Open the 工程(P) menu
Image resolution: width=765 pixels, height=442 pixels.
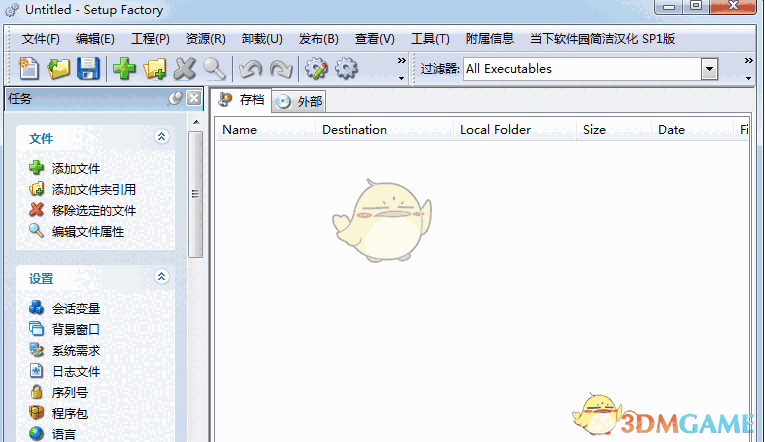click(x=150, y=39)
